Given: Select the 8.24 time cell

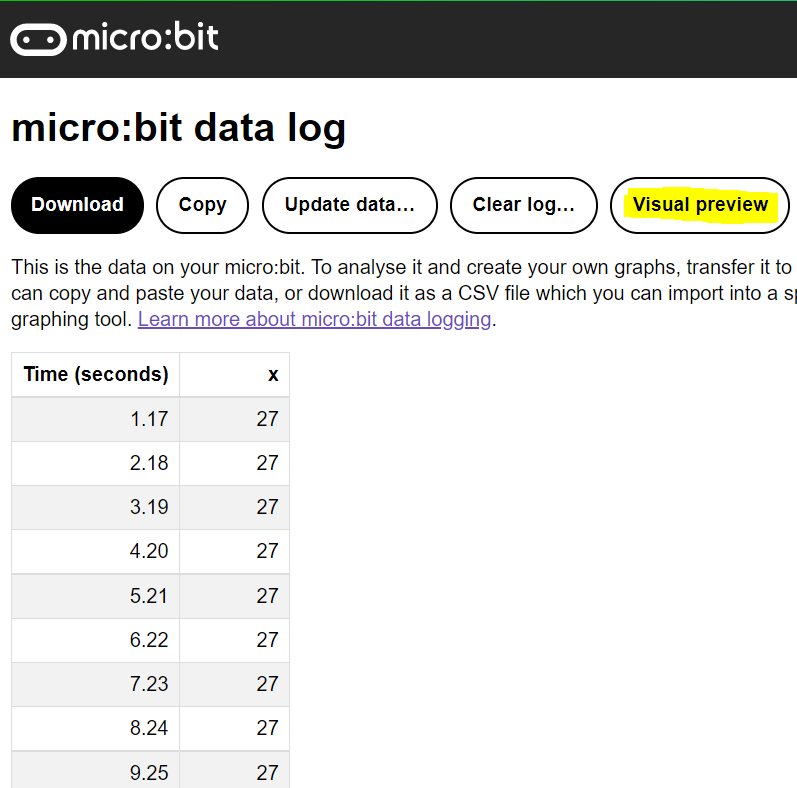Looking at the screenshot, I should pyautogui.click(x=96, y=729).
